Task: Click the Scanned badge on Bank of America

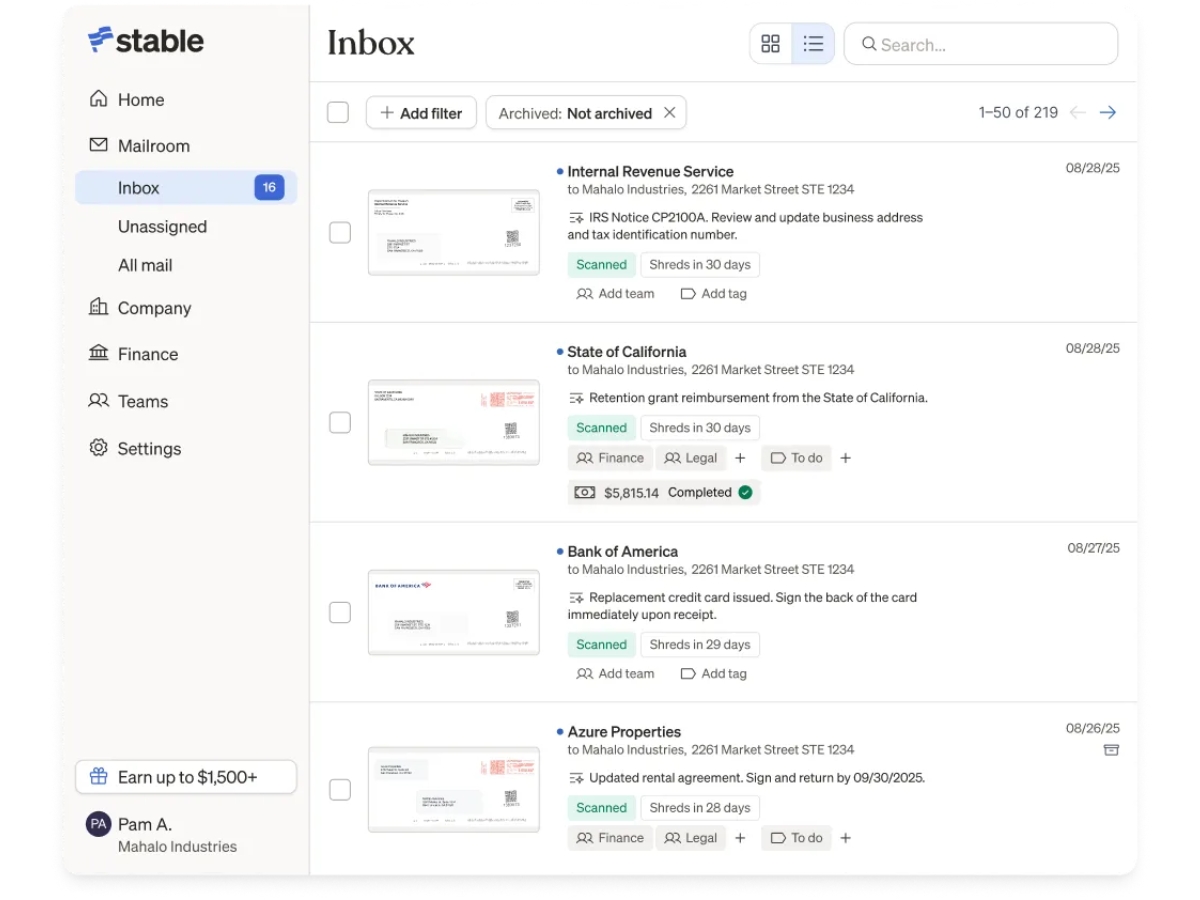Action: coord(602,645)
